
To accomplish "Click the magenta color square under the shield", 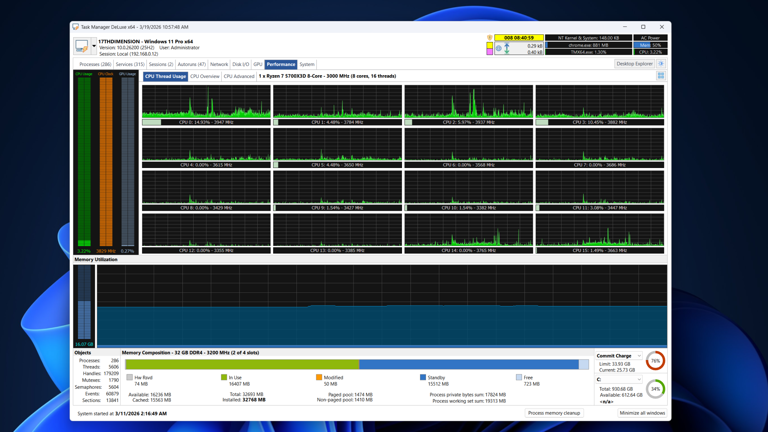I will click(489, 51).
